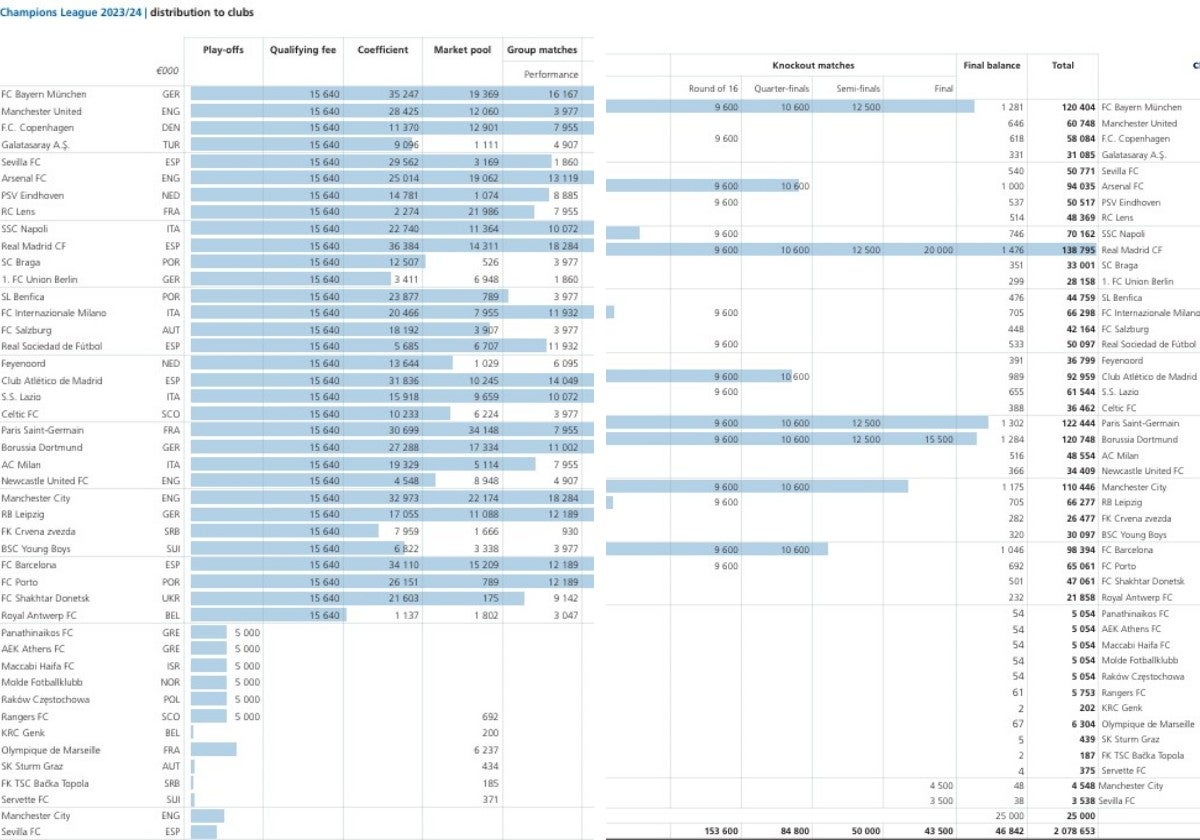This screenshot has width=1200, height=840.
Task: Click the Quarter-finals sub-header
Action: [x=782, y=88]
